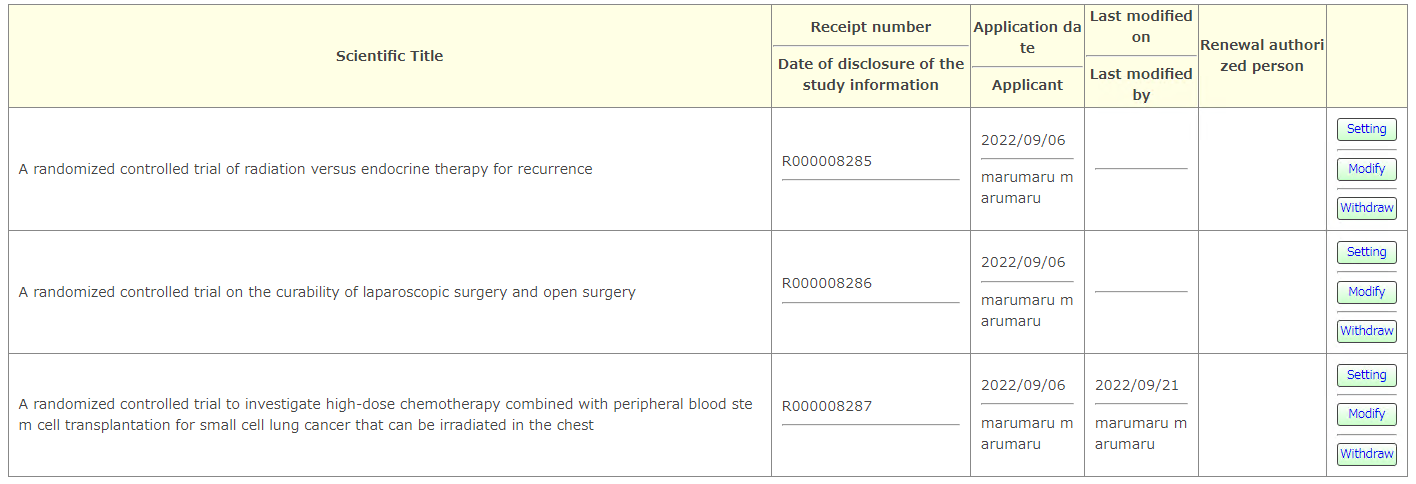Modify the high-dose chemotherapy trial entry

pyautogui.click(x=1366, y=414)
